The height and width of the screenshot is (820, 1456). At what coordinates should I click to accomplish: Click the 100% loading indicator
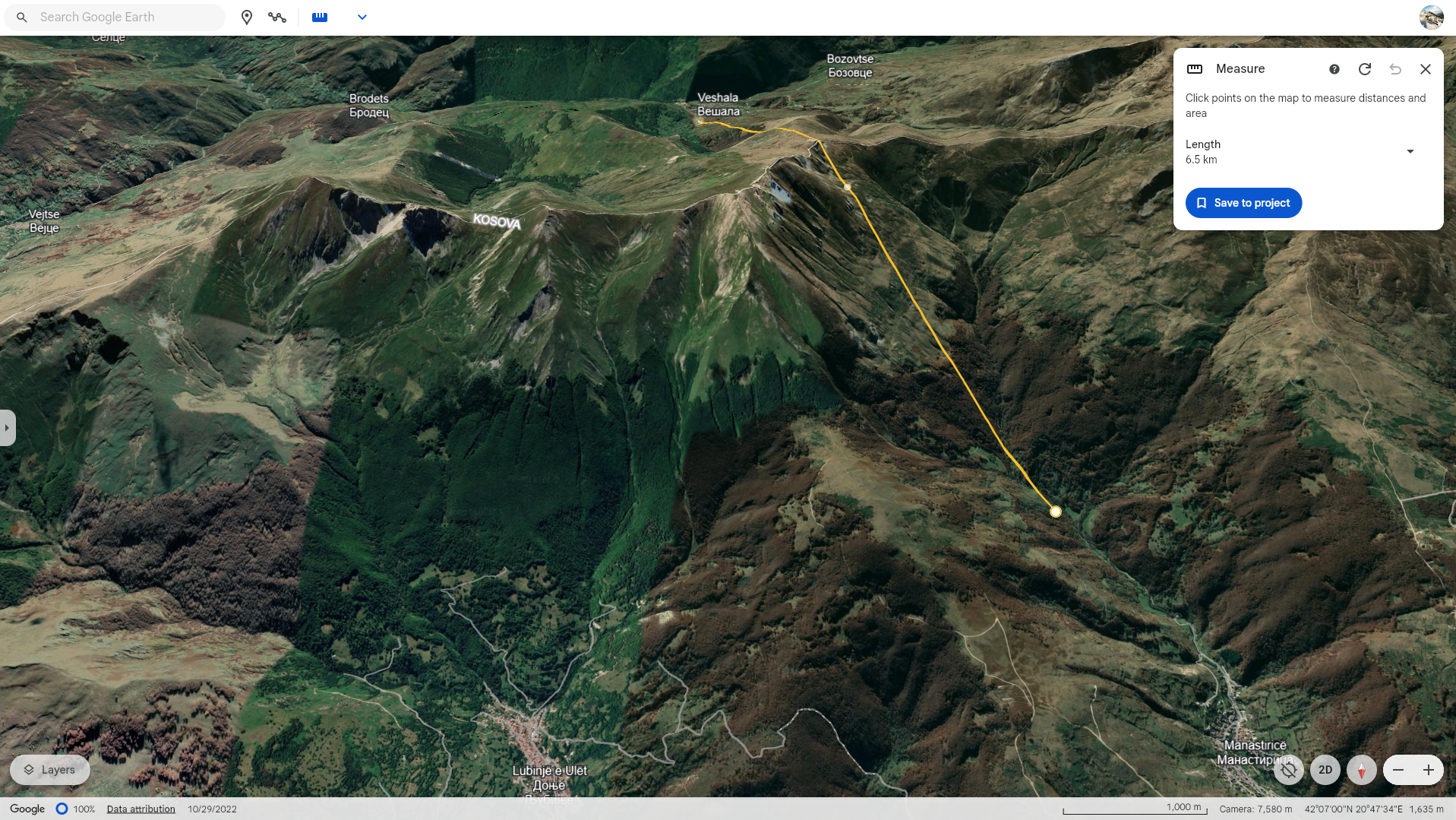[76, 809]
